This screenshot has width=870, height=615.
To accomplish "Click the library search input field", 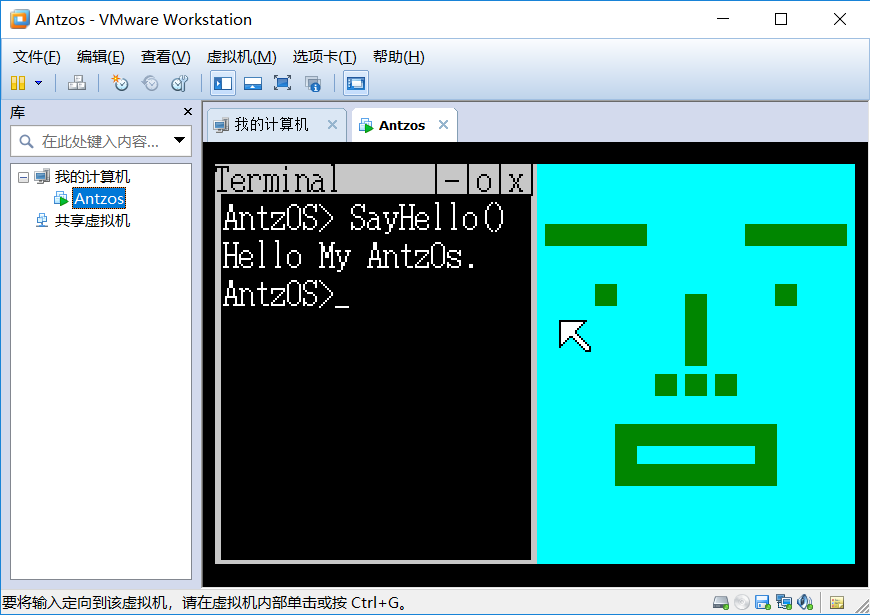I will tap(100, 142).
